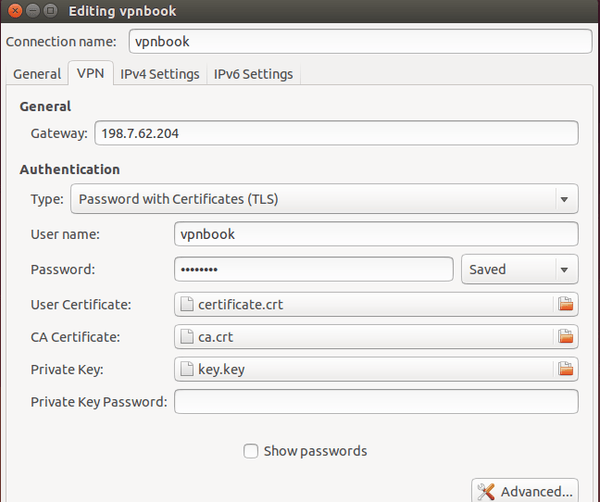Click document icon next to certificate.crt
Viewport: 600px width, 502px height.
187,304
